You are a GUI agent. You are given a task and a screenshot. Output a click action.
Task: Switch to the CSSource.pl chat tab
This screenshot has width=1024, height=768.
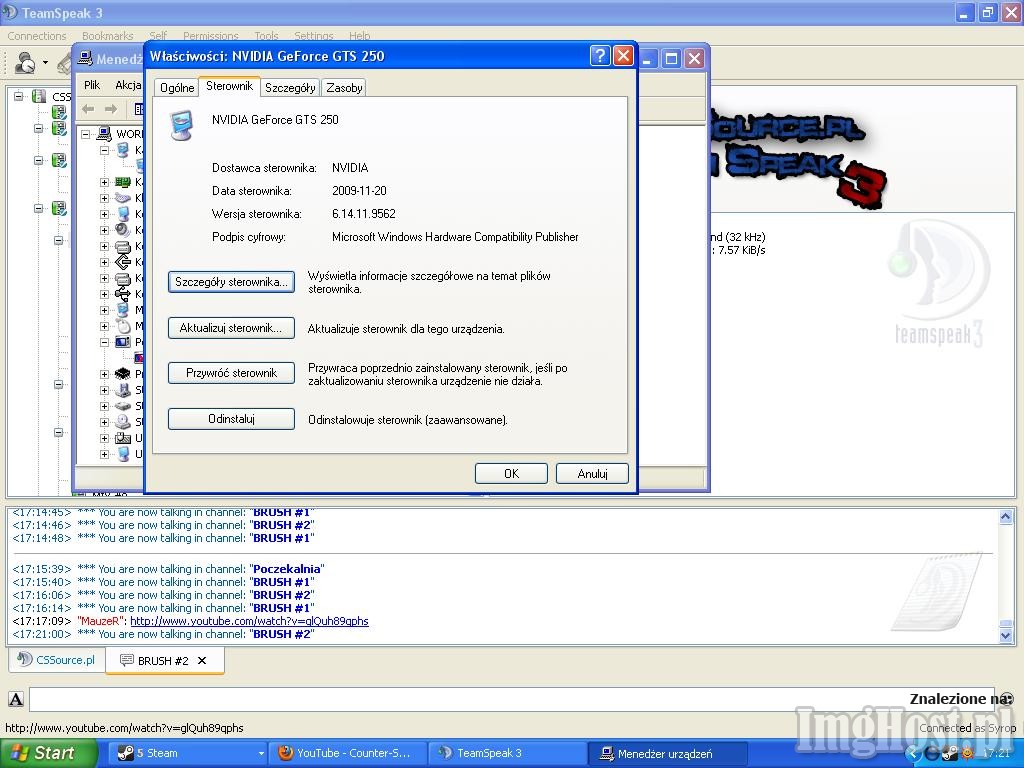point(57,660)
